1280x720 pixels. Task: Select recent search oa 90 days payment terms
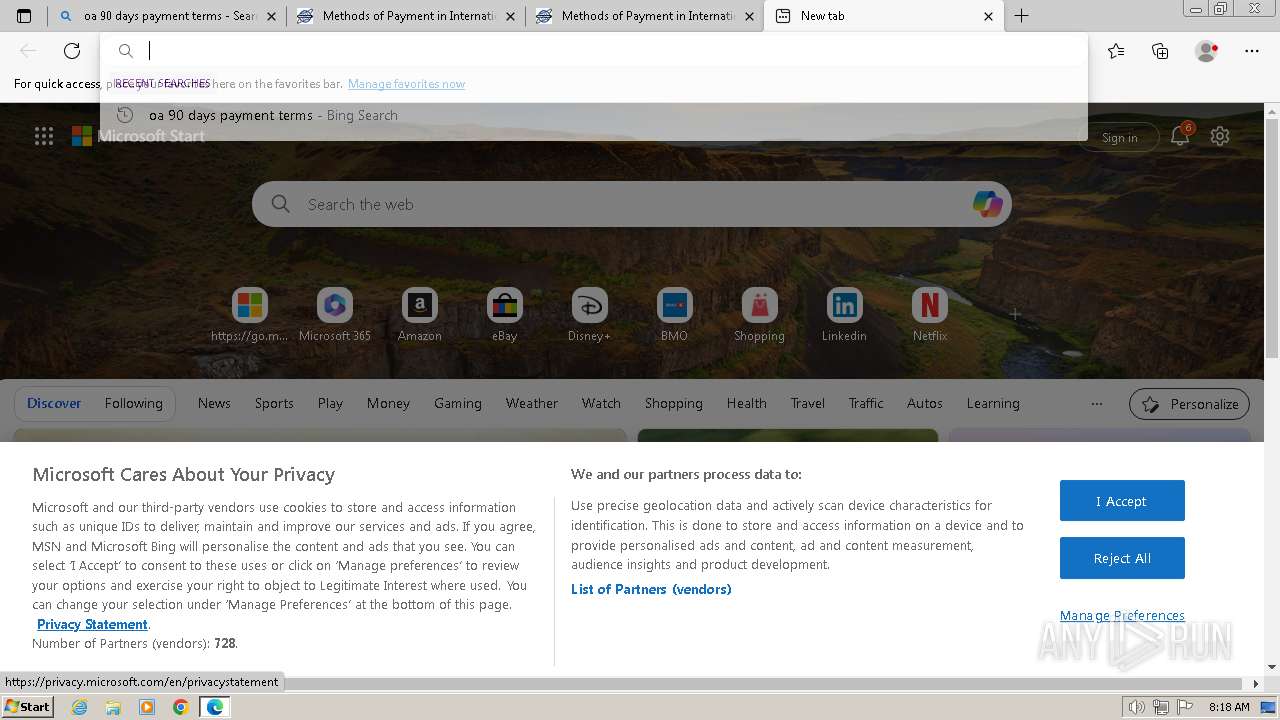pos(594,115)
